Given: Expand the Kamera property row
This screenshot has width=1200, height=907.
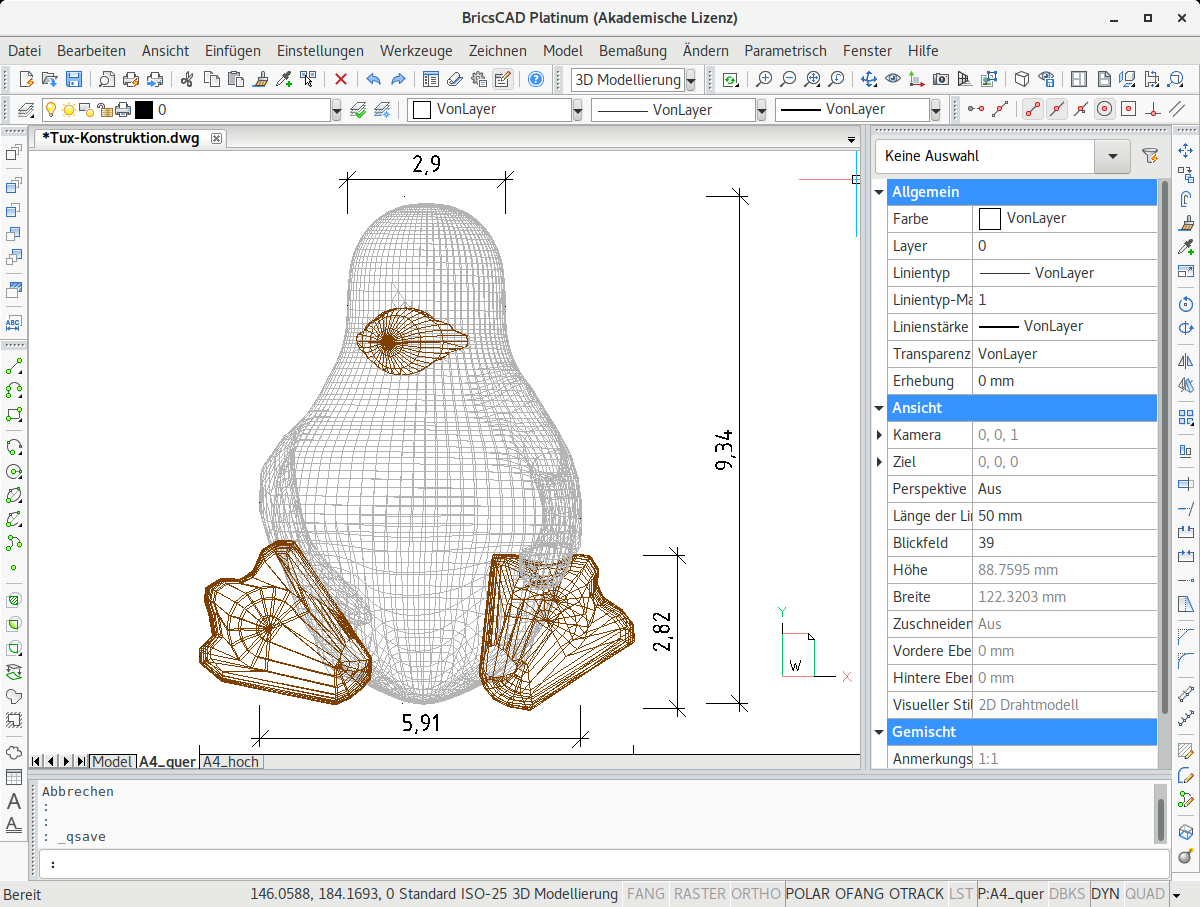Looking at the screenshot, I should click(880, 435).
